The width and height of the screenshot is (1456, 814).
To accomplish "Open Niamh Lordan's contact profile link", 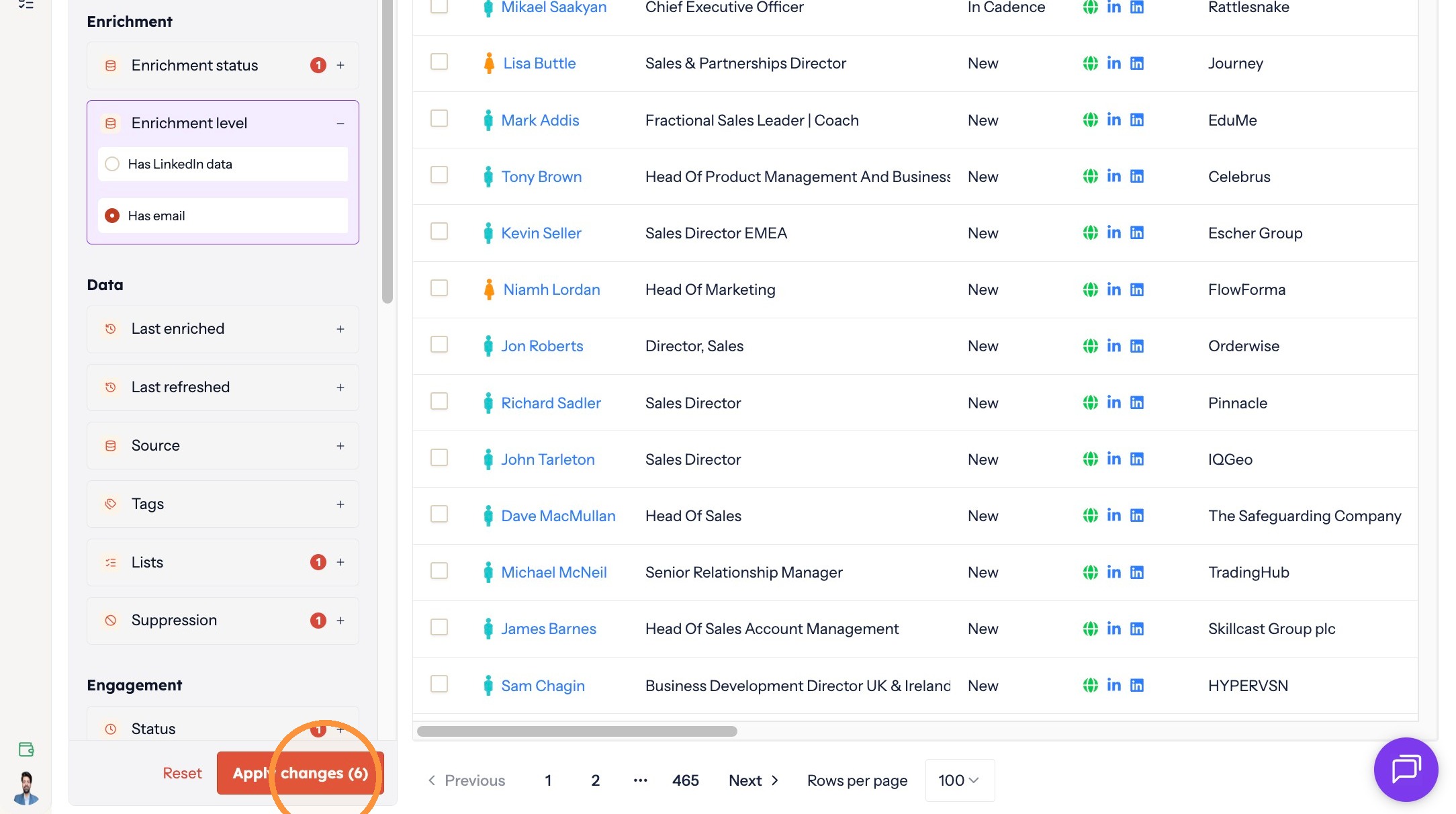I will [x=551, y=289].
